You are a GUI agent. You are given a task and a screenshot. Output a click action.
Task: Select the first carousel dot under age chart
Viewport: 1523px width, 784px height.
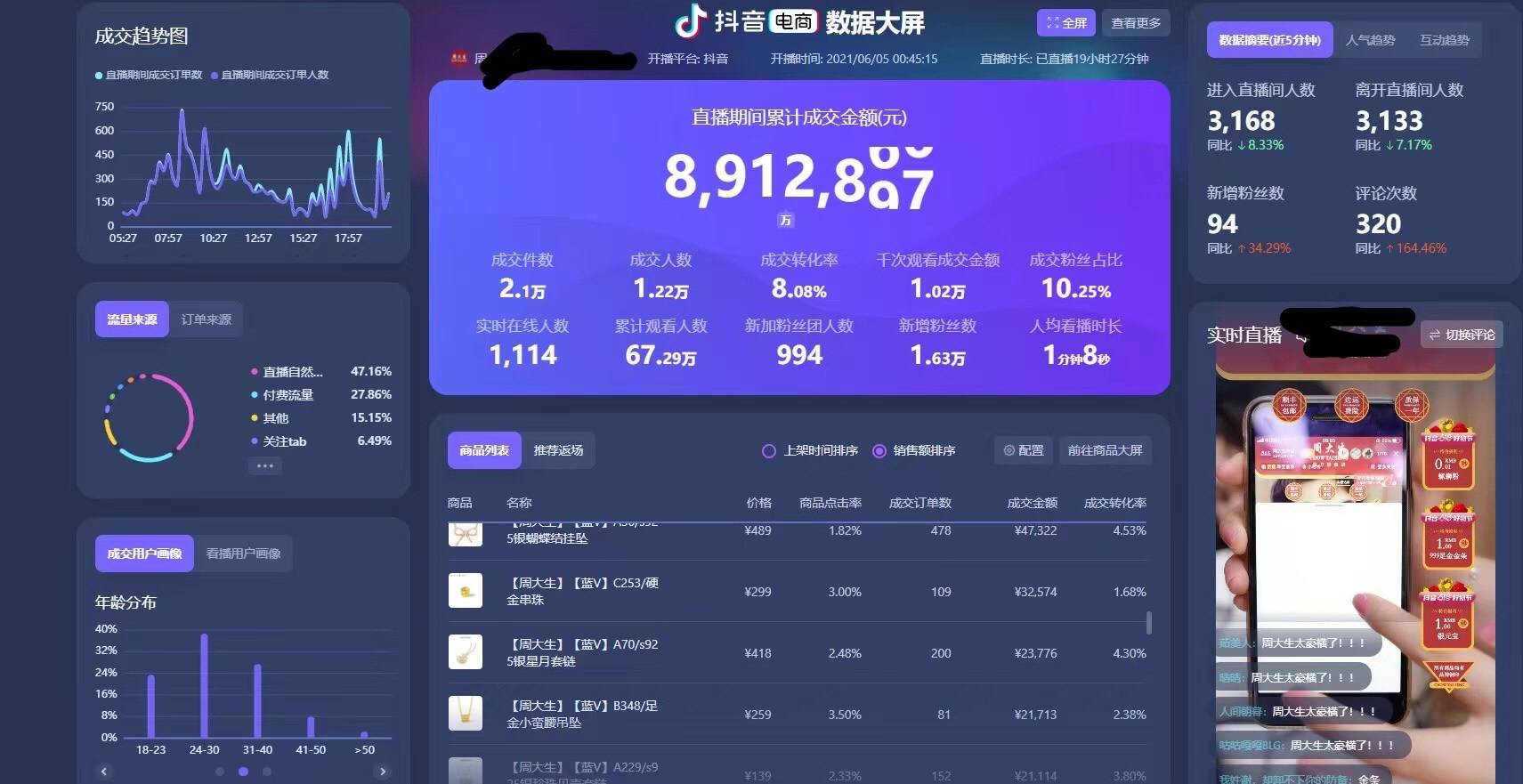coord(220,772)
